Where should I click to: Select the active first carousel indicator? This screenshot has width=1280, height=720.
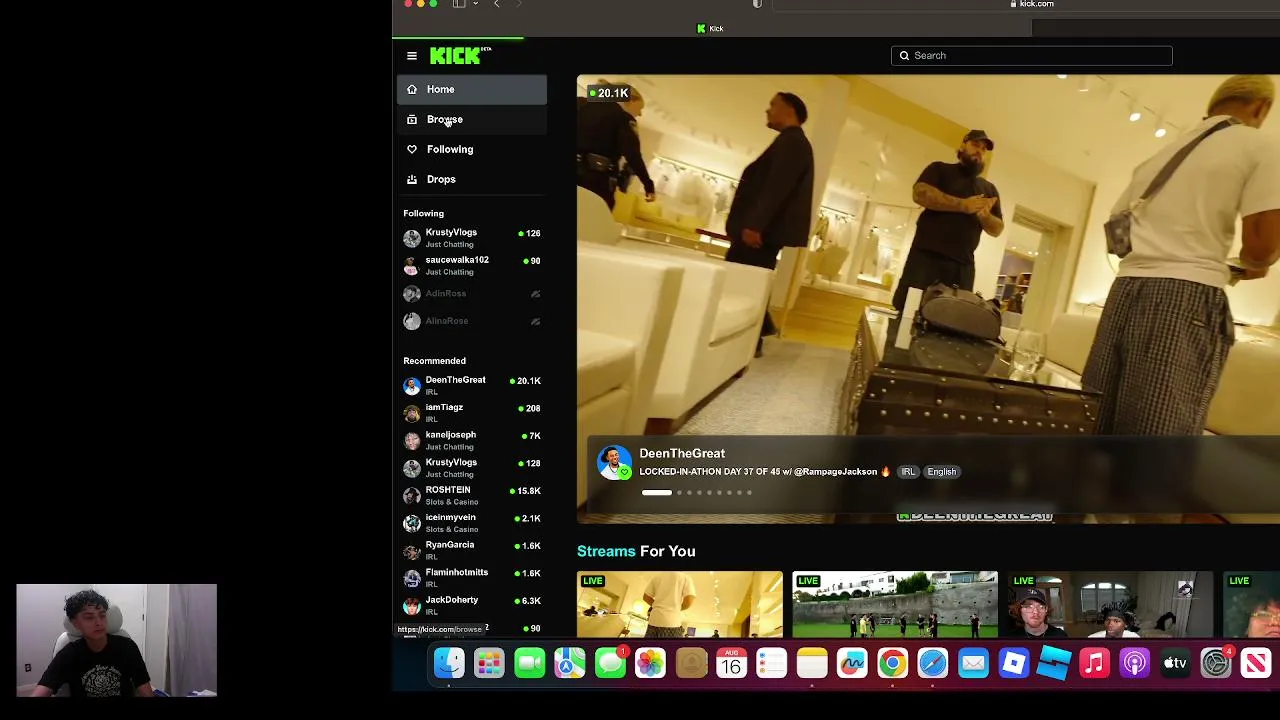click(657, 492)
